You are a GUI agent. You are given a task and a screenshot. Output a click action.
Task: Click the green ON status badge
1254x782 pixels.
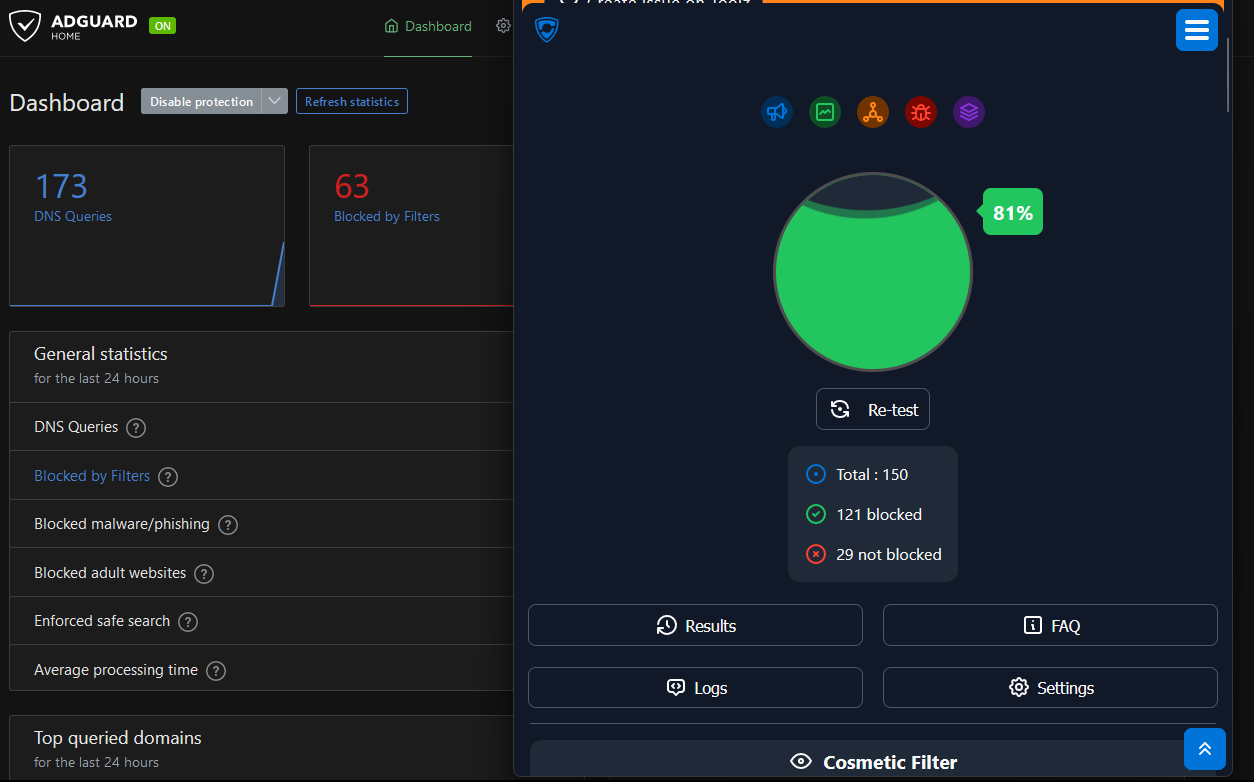[162, 26]
